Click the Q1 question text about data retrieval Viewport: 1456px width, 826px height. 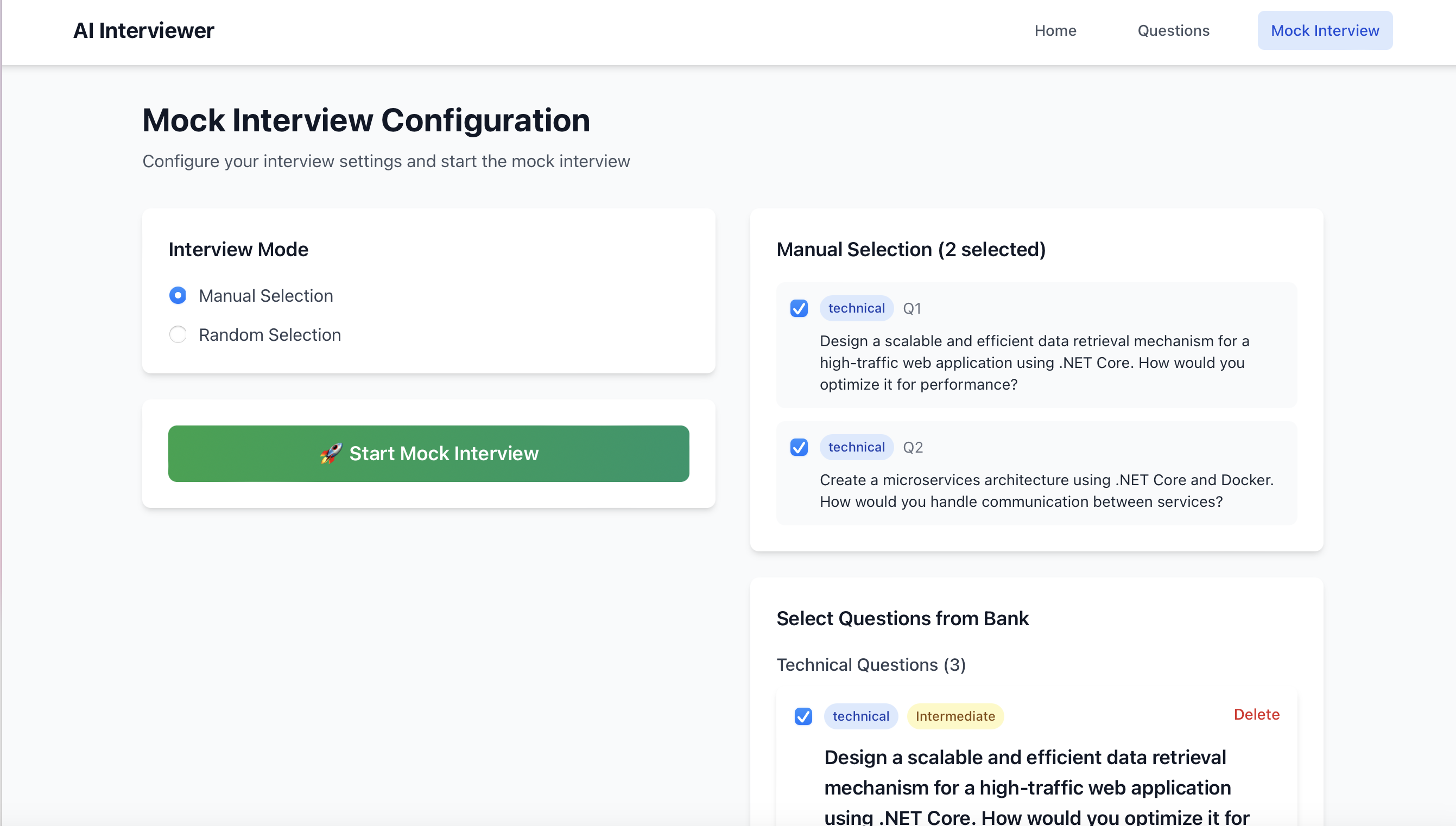[x=1034, y=363]
